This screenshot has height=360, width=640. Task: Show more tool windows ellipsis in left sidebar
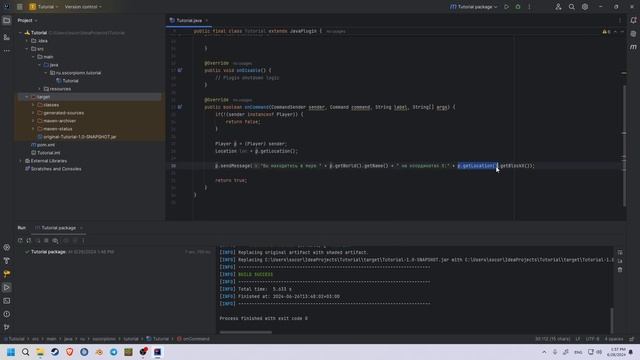click(7, 51)
